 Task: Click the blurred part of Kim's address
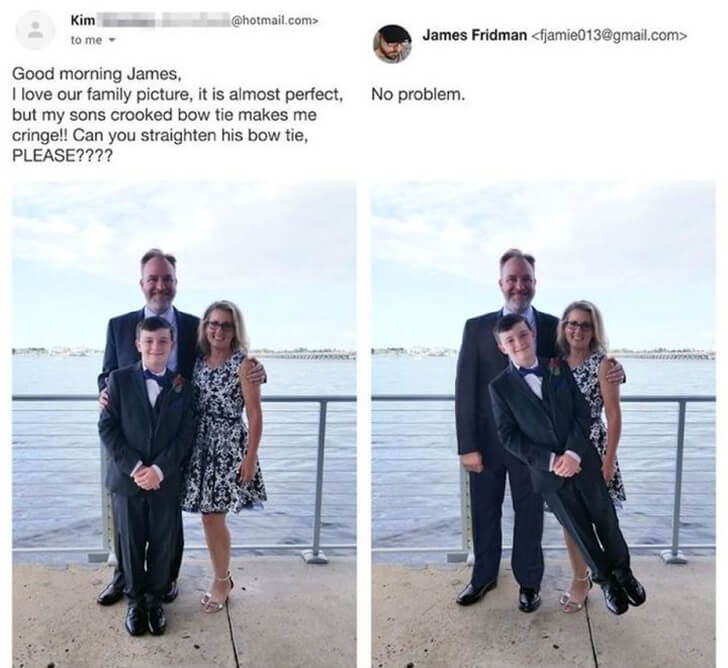pyautogui.click(x=164, y=21)
